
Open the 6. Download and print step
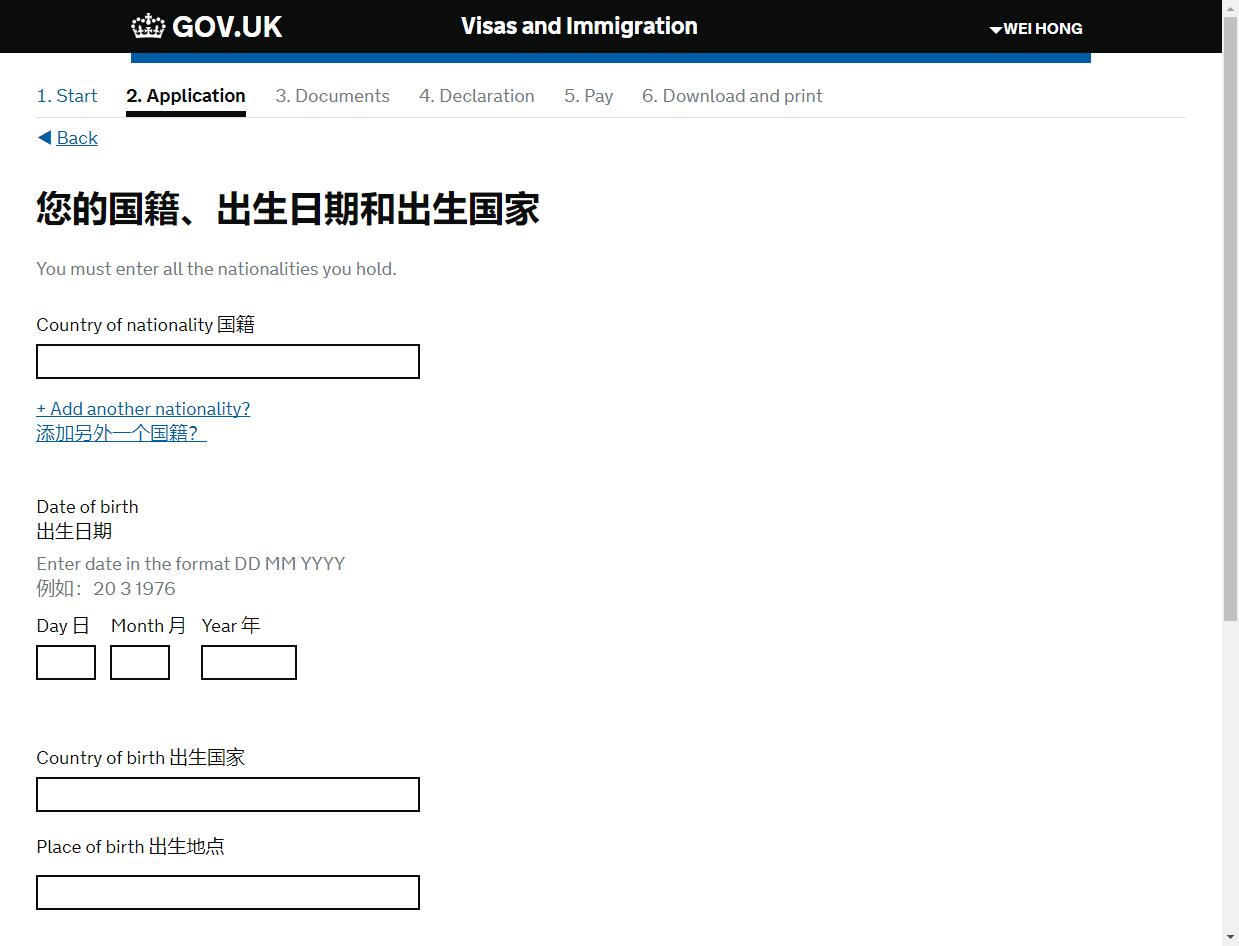coord(732,96)
